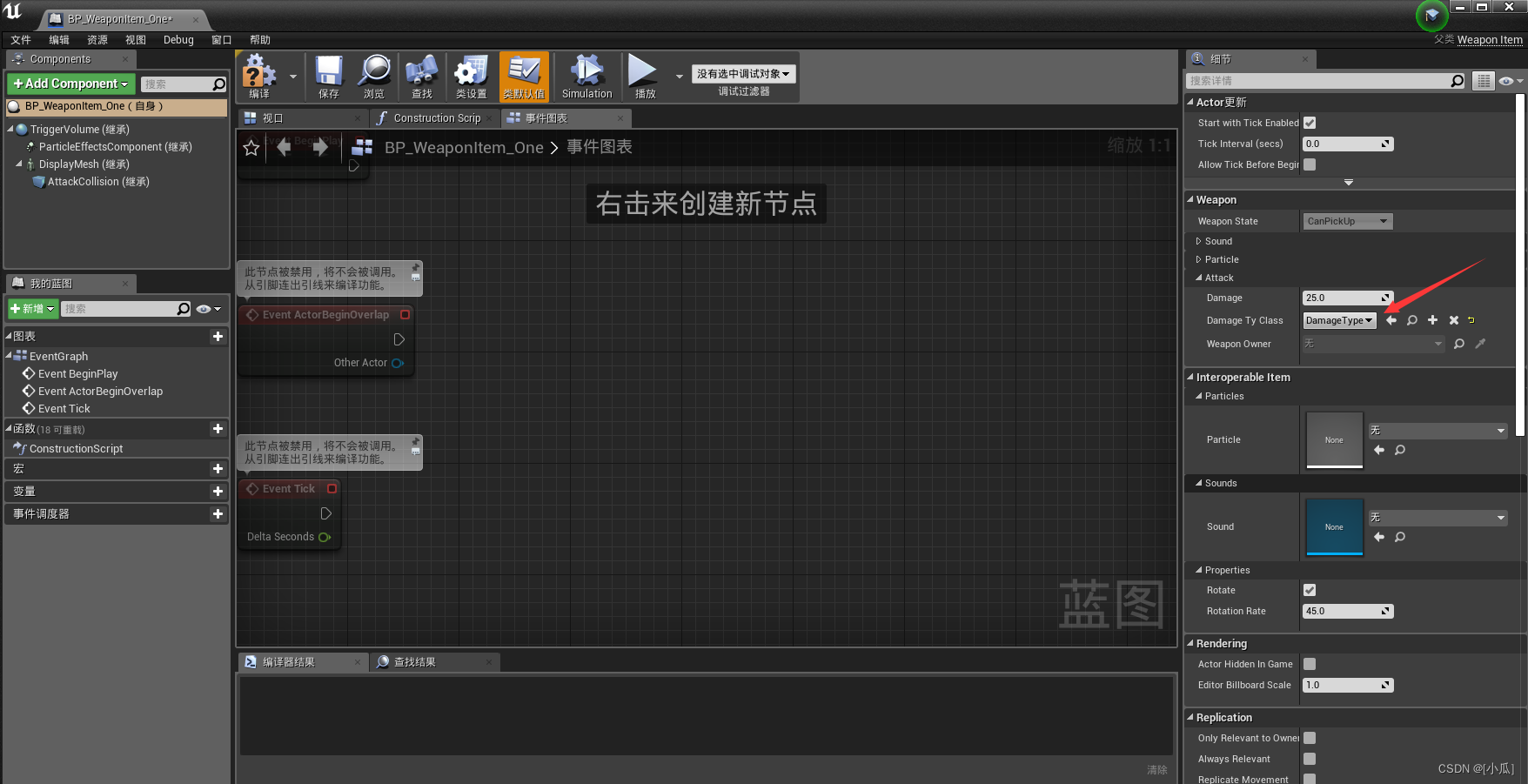Enable Actor Hidden In Game checkbox
Screen dimensions: 1528x784
tap(1310, 664)
